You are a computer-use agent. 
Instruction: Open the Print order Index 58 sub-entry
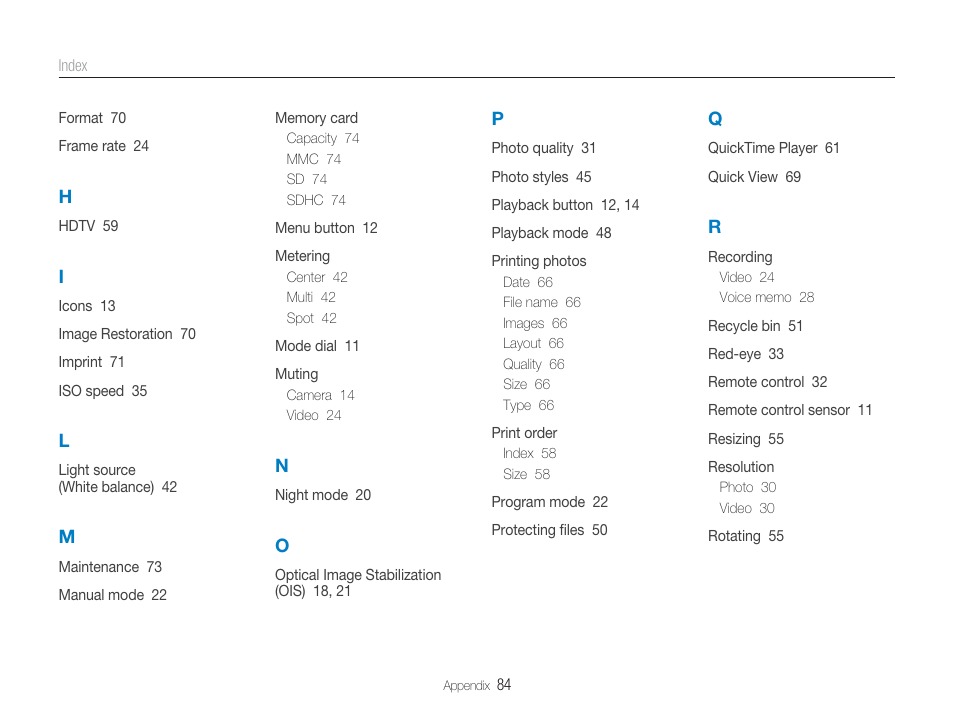click(529, 453)
